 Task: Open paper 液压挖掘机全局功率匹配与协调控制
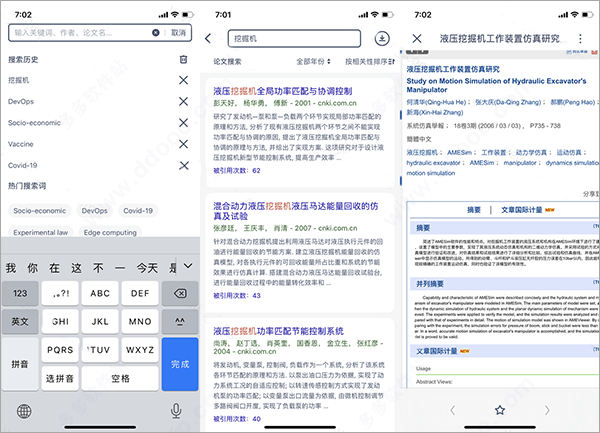283,91
